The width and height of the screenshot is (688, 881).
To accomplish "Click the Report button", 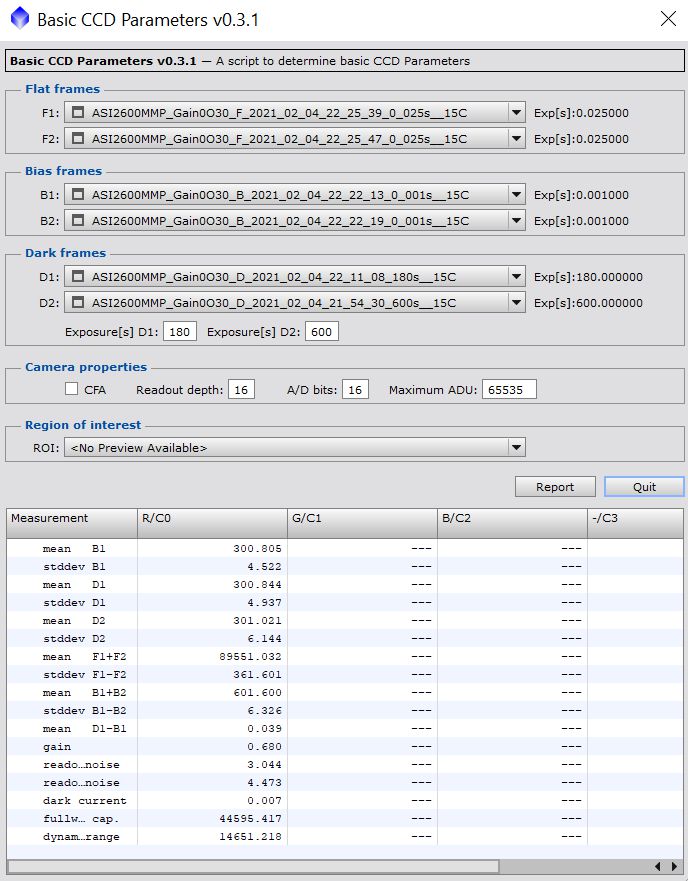I will tap(555, 487).
